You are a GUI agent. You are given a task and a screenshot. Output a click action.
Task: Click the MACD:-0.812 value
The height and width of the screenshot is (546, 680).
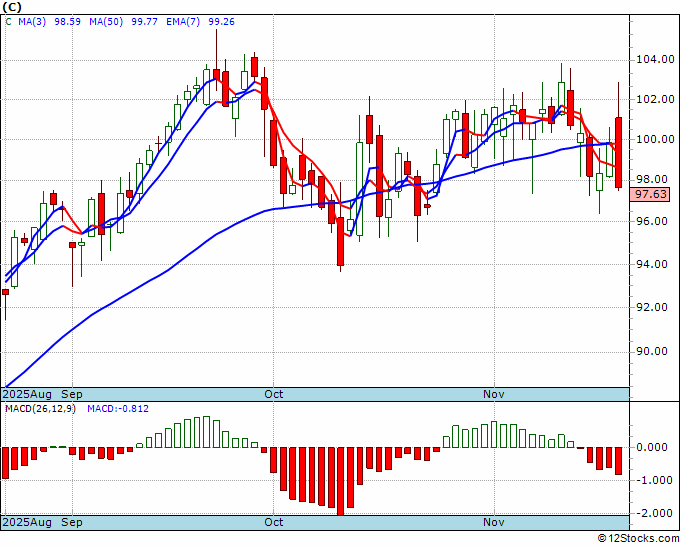[118, 409]
